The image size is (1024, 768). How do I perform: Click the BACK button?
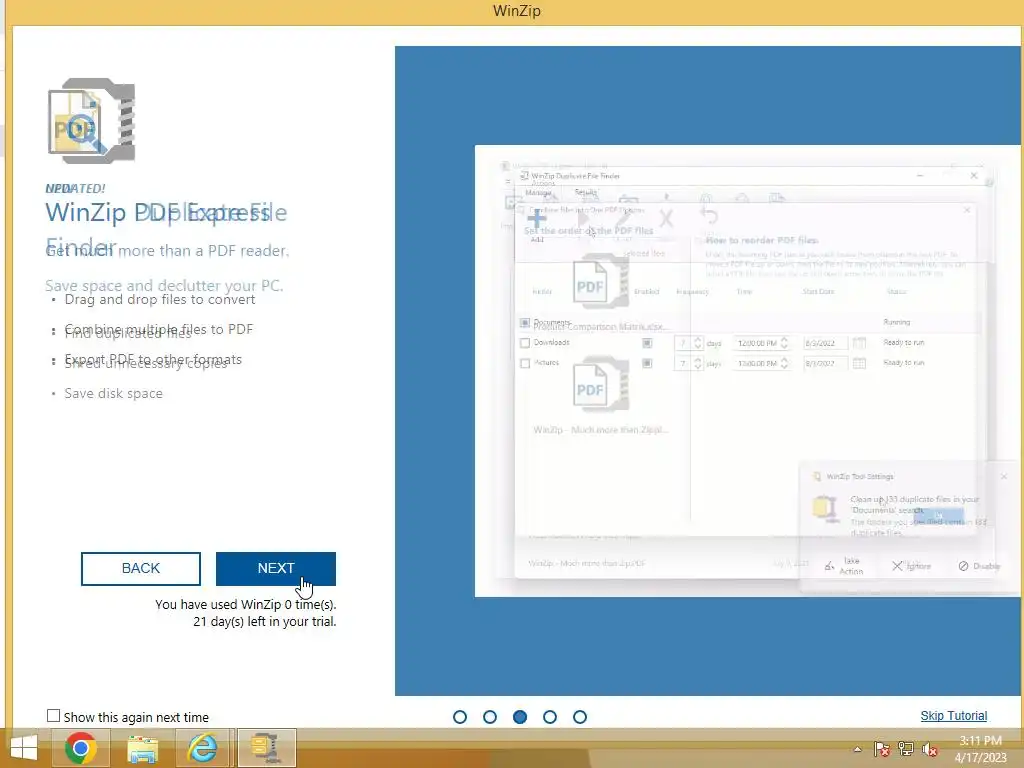(x=140, y=568)
